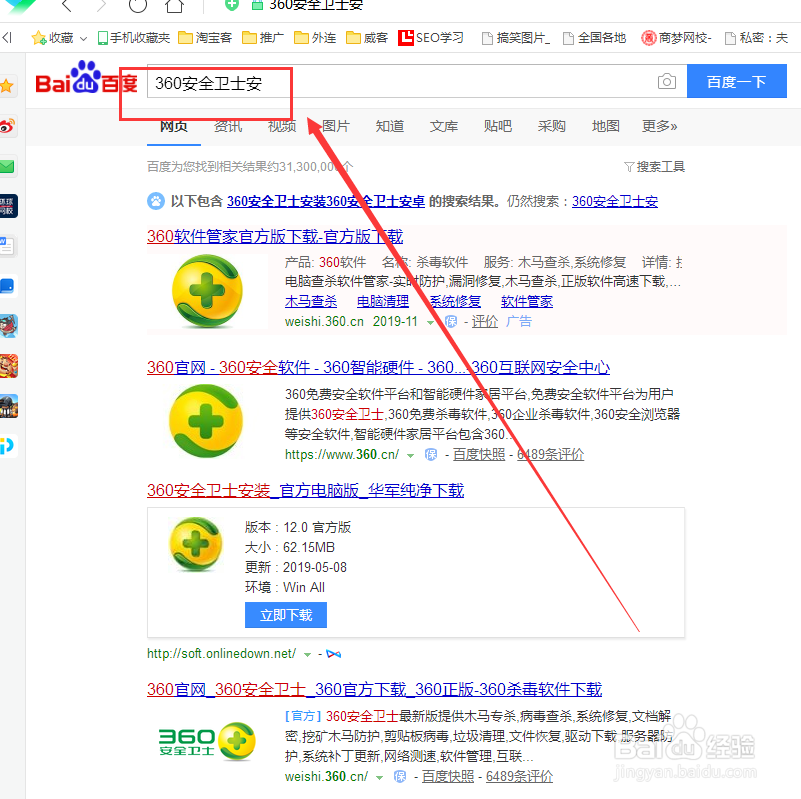Open the green mail sidebar icon
This screenshot has width=801, height=799.
click(8, 167)
